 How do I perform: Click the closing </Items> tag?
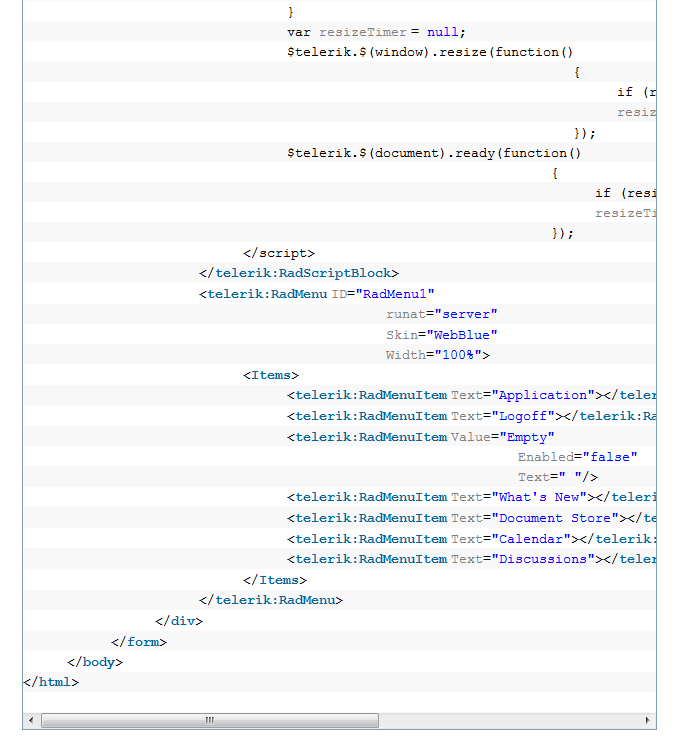pos(275,580)
